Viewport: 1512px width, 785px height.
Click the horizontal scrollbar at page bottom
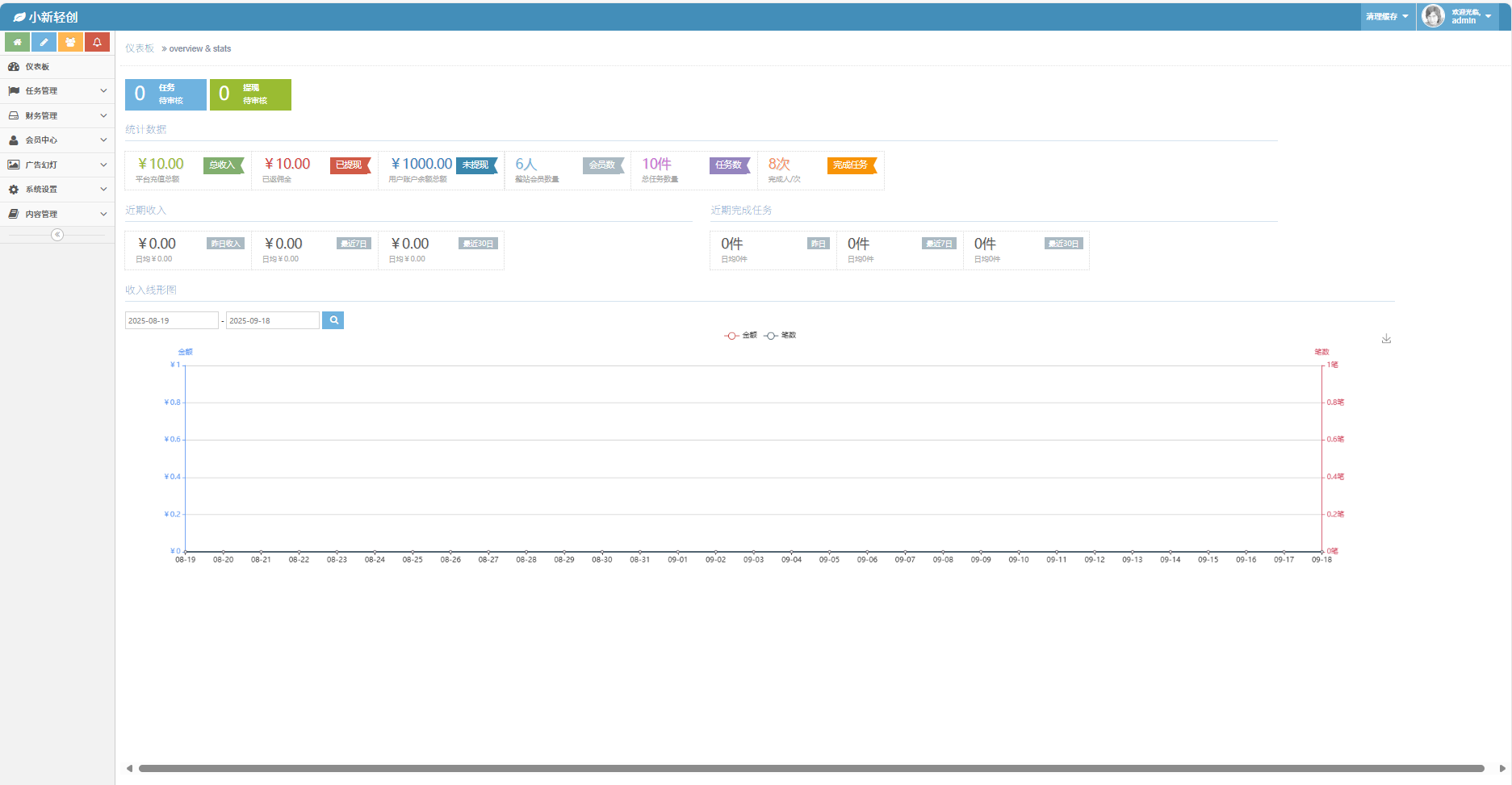click(x=810, y=768)
